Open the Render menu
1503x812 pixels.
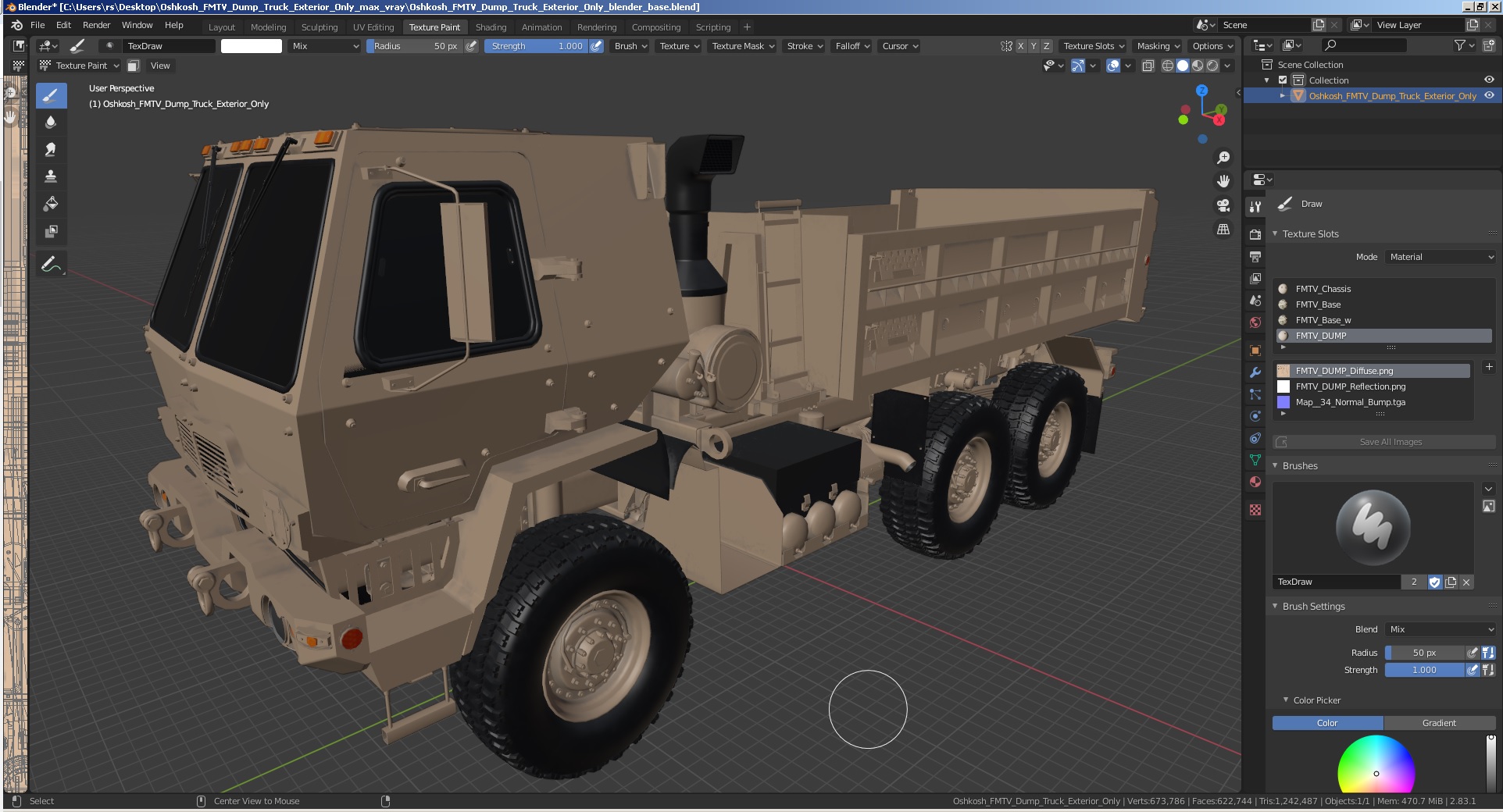[97, 25]
